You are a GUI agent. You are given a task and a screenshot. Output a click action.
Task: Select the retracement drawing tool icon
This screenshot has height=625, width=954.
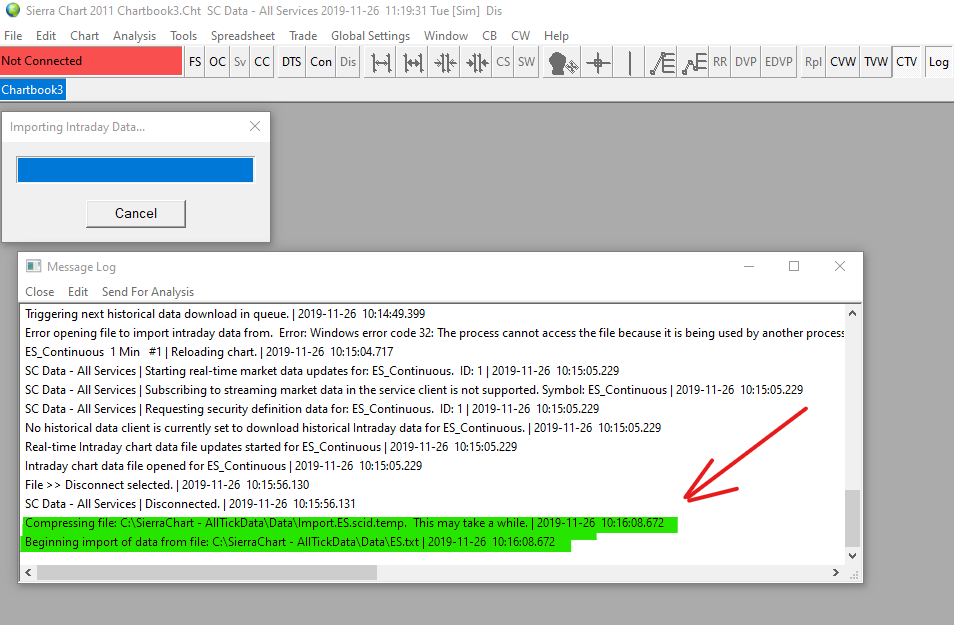click(x=662, y=62)
